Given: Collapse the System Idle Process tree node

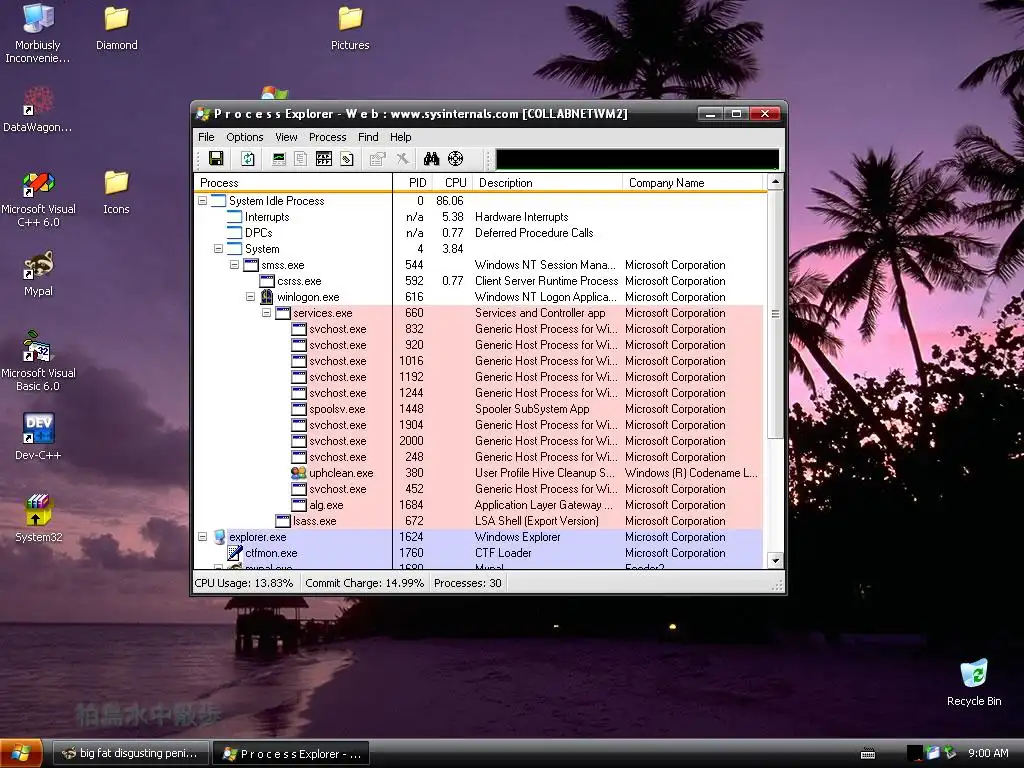Looking at the screenshot, I should [x=202, y=200].
